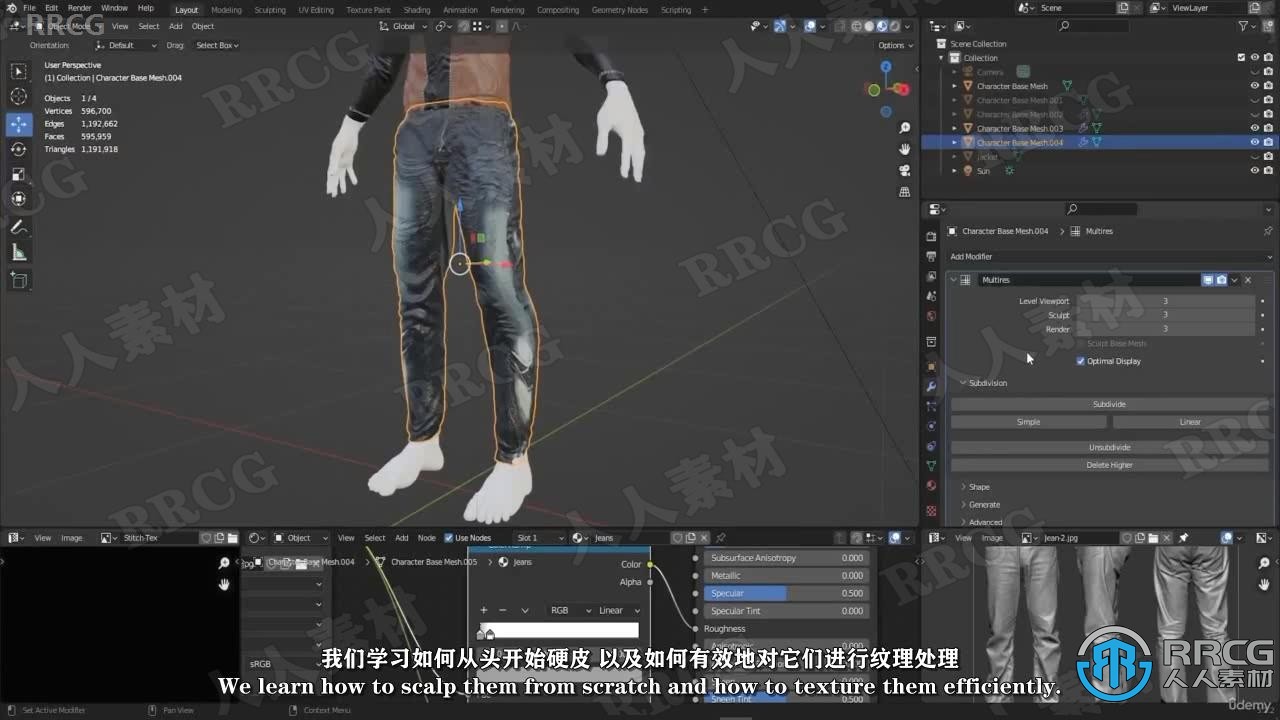1280x720 pixels.
Task: Open the Physics properties tab
Action: point(931,426)
